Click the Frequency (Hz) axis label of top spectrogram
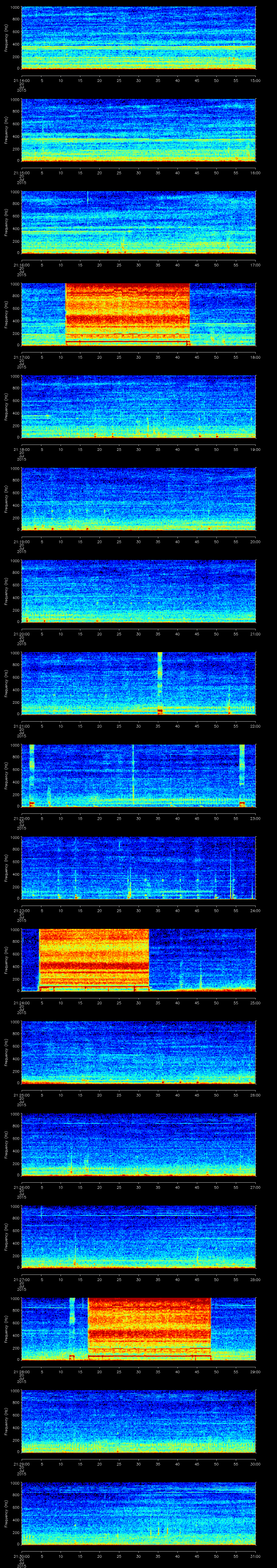Viewport: 277px width, 1568px height. pos(7,38)
